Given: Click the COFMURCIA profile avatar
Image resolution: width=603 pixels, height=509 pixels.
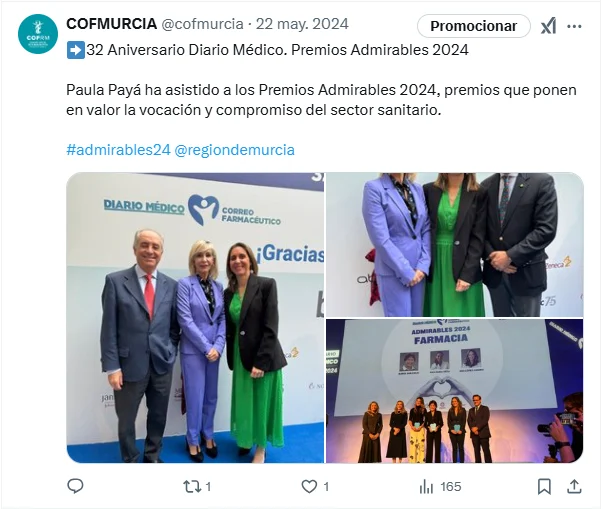Looking at the screenshot, I should pyautogui.click(x=38, y=34).
